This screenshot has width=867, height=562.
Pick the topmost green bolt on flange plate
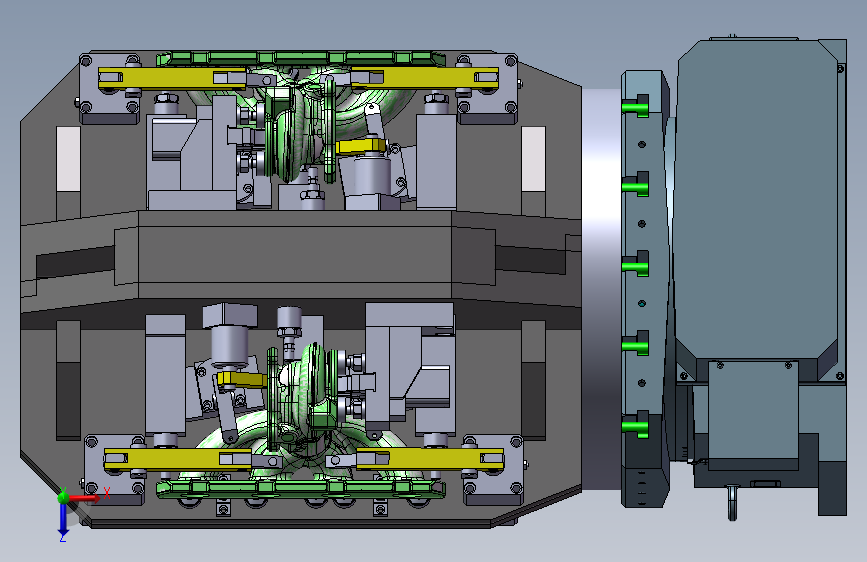635,106
